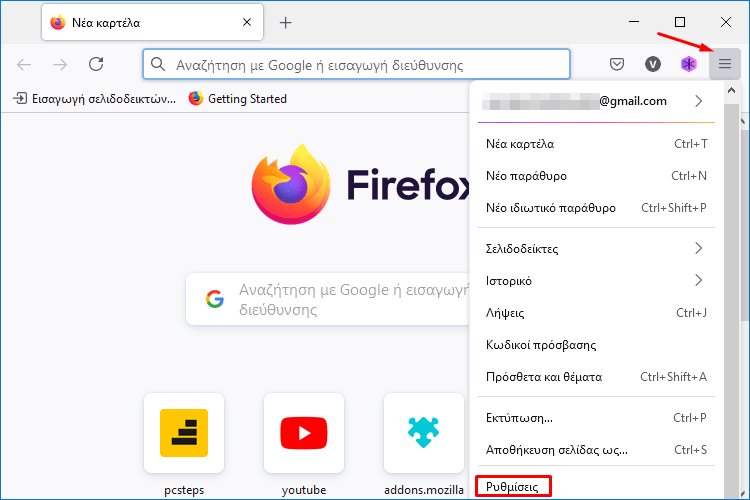The width and height of the screenshot is (750, 500).
Task: Go back one page
Action: coord(24,64)
